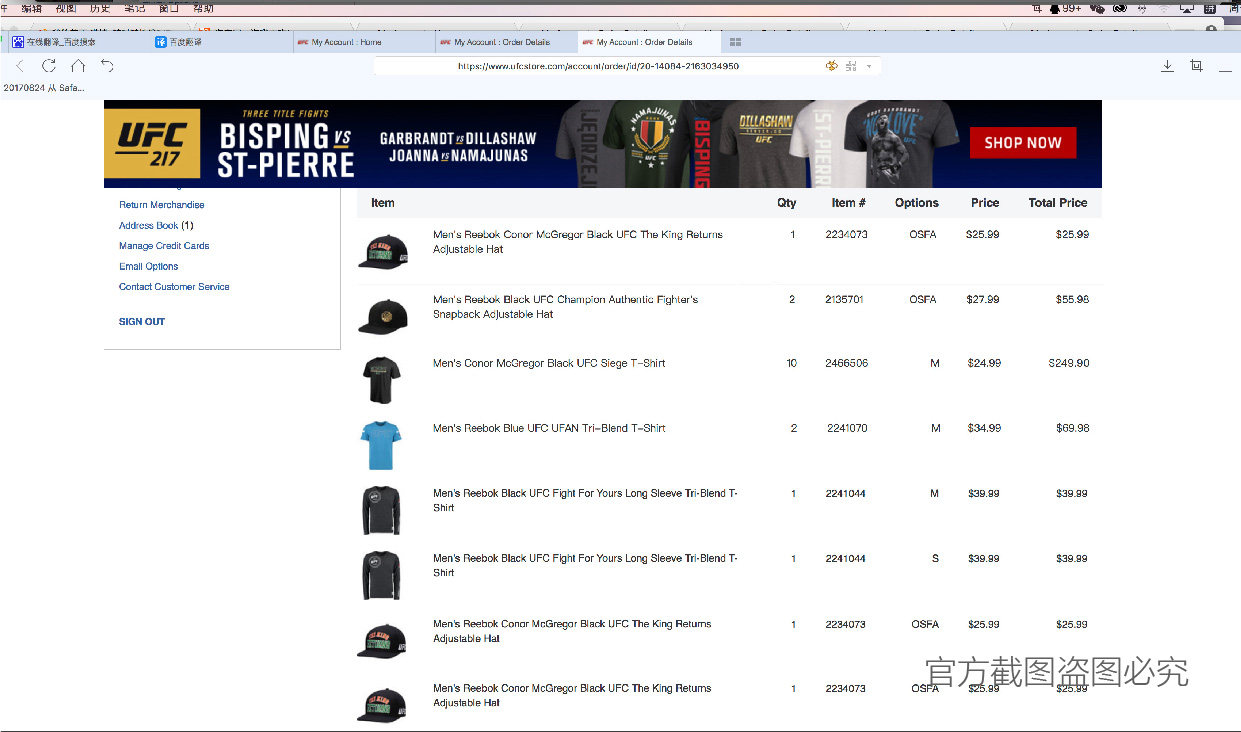The height and width of the screenshot is (732, 1241).
Task: Open the Manage Credit Cards link
Action: click(164, 246)
